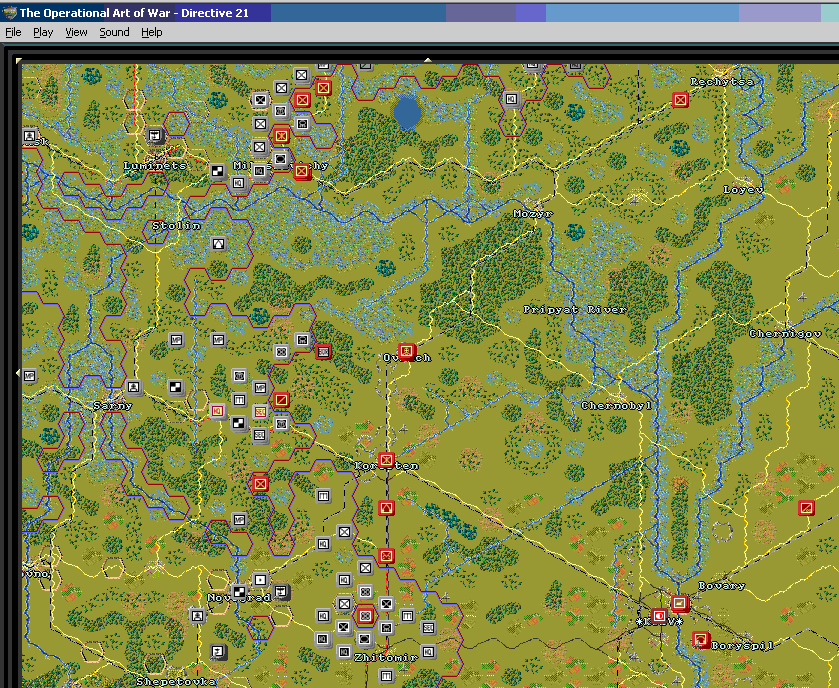Click the Pripyat River label
This screenshot has height=688, width=839.
coord(575,309)
